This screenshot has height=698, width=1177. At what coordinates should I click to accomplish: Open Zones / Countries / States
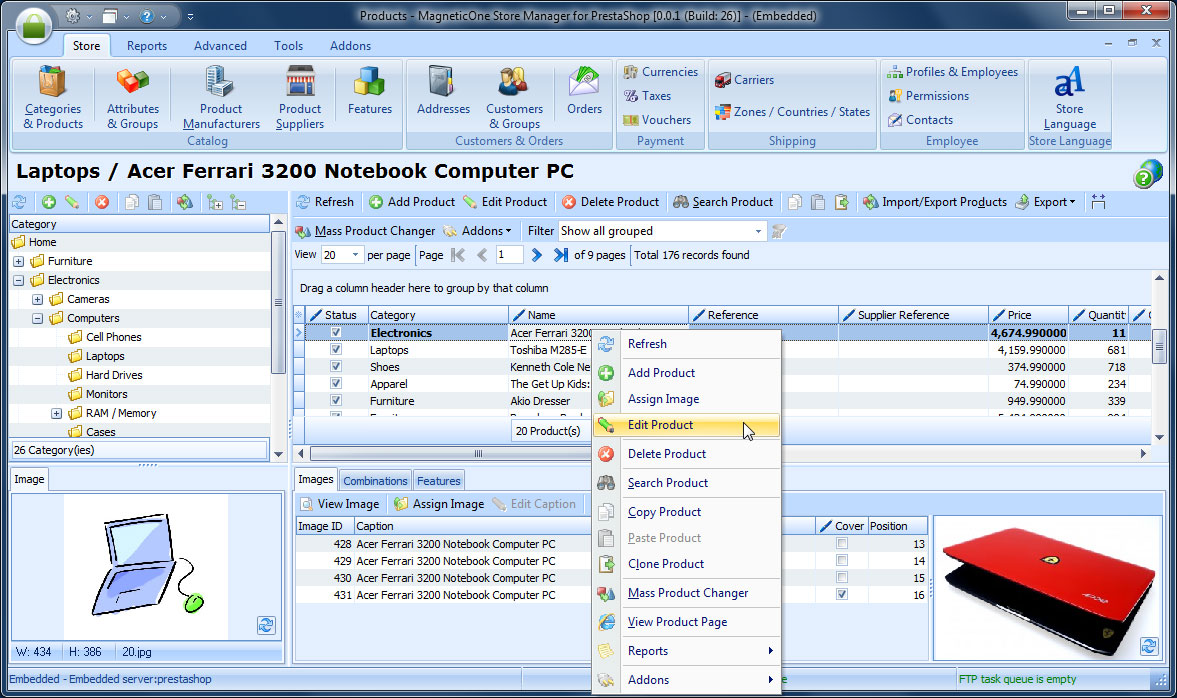point(792,112)
